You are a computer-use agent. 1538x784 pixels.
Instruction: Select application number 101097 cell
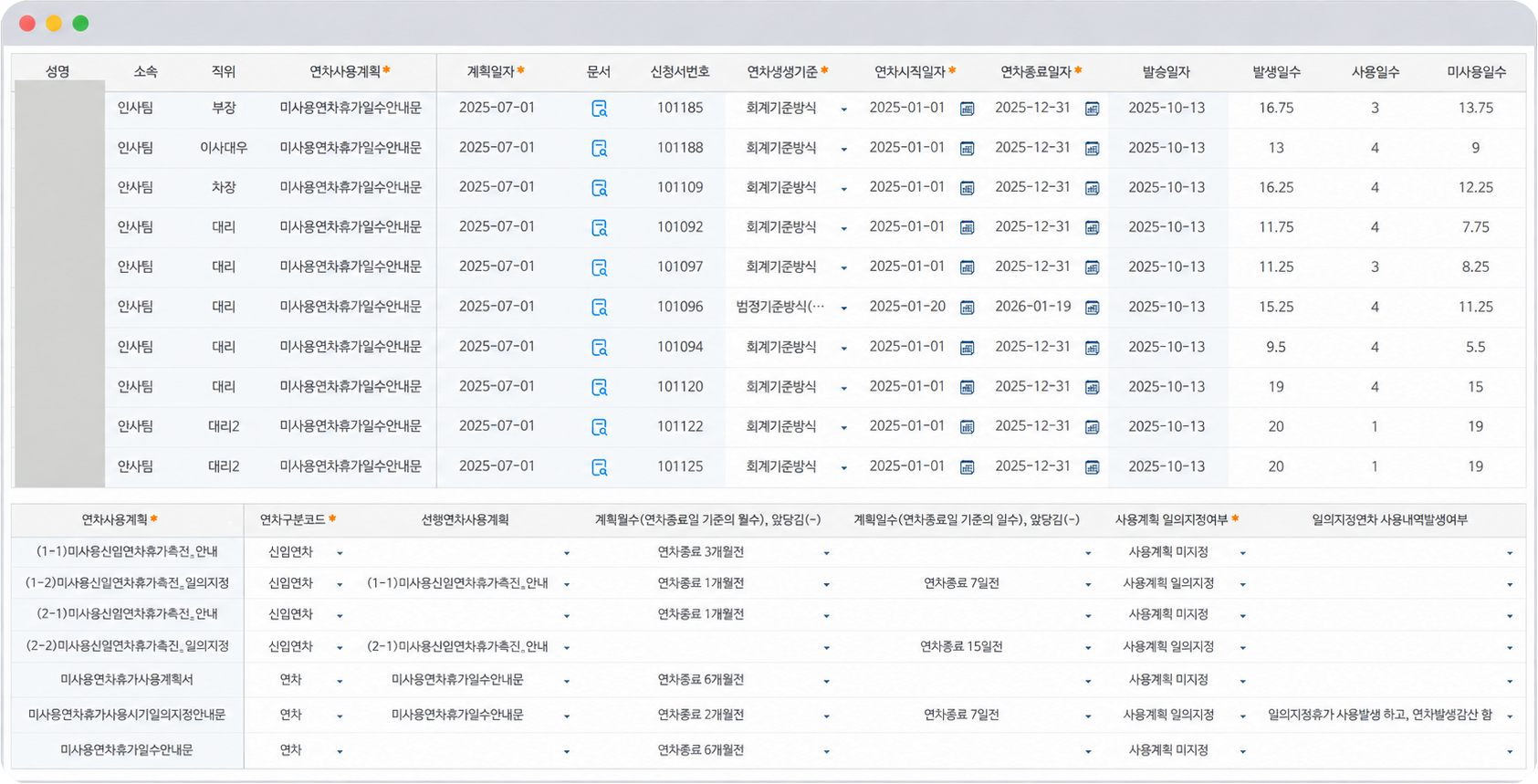(680, 267)
